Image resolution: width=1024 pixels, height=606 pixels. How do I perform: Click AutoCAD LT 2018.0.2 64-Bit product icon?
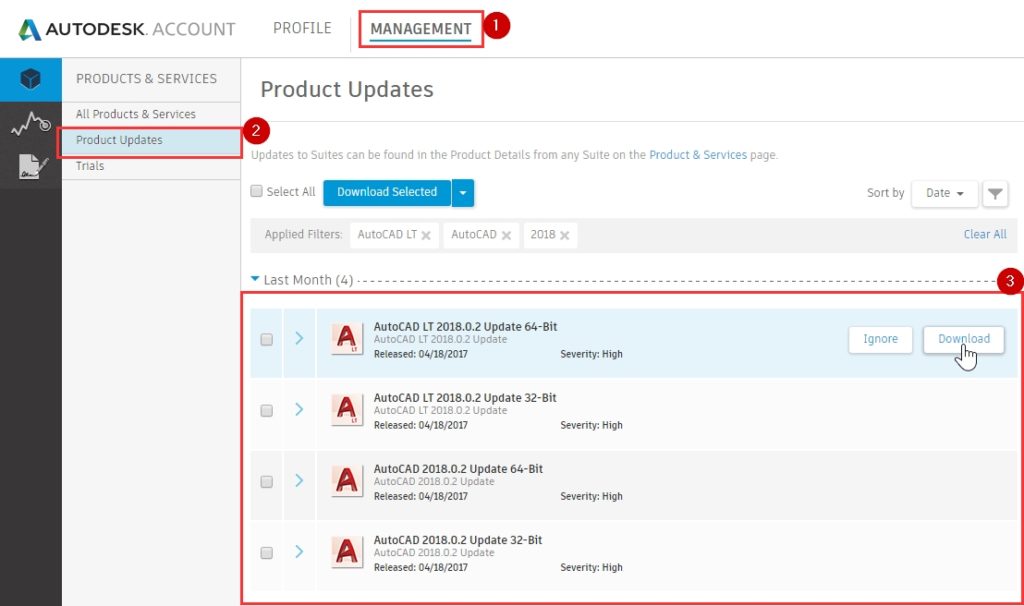347,339
